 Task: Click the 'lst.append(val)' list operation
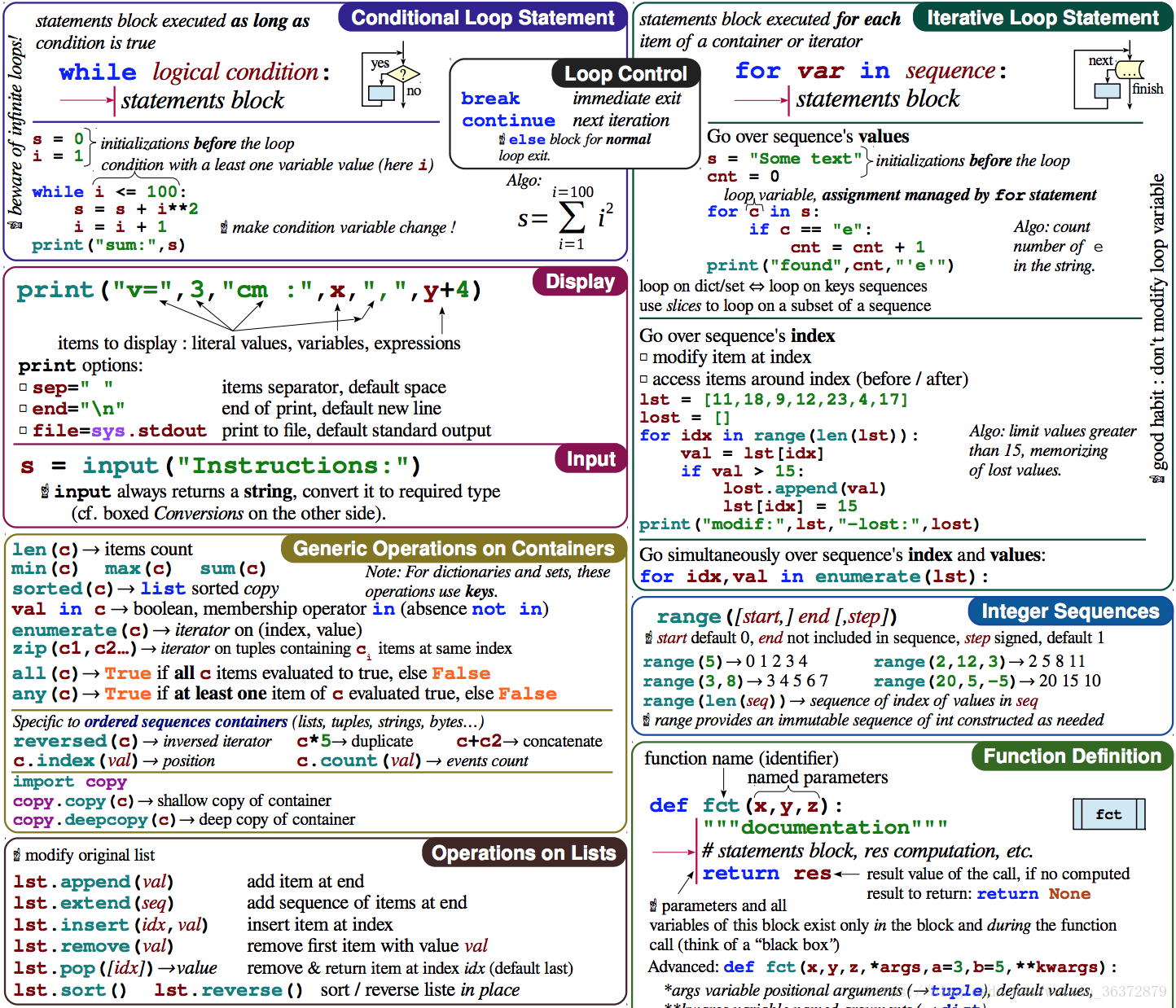(x=94, y=882)
